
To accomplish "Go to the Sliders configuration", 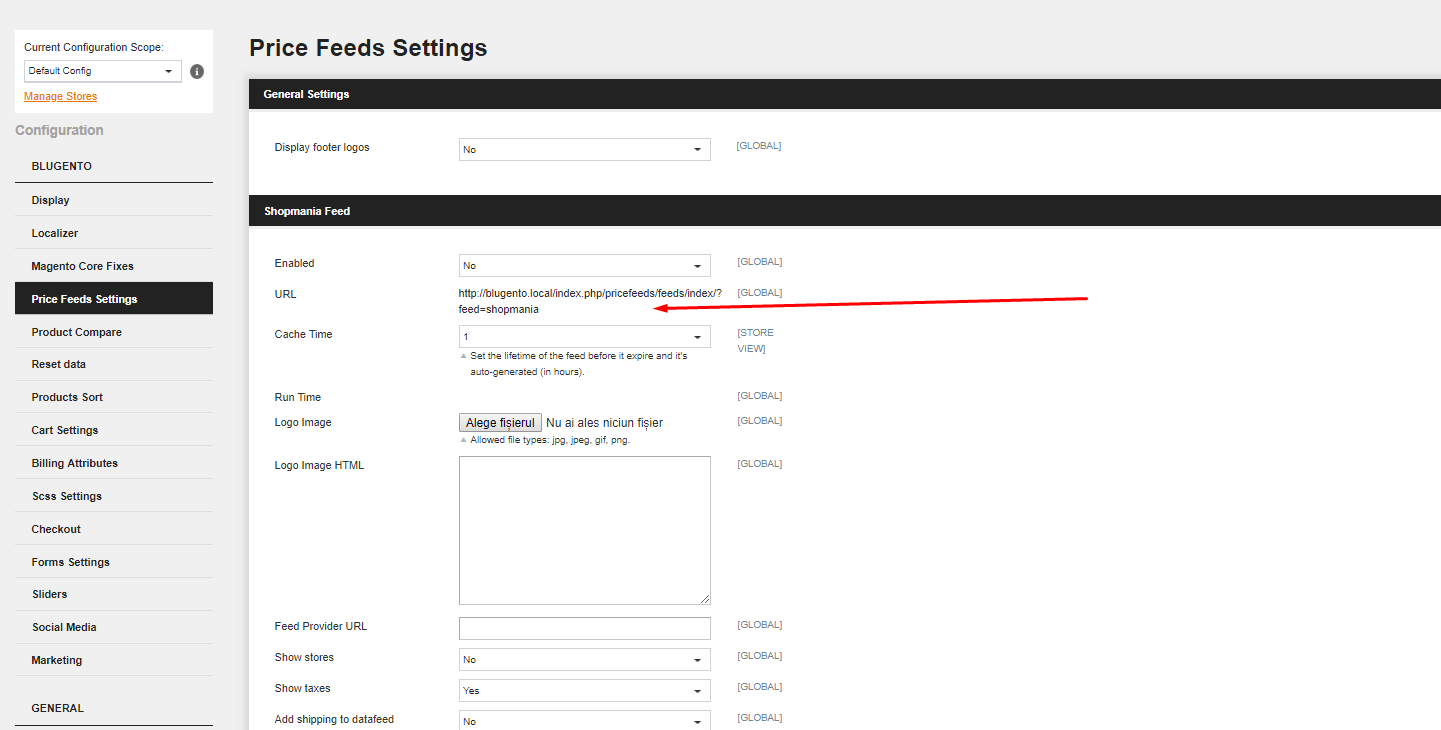I will tap(114, 594).
